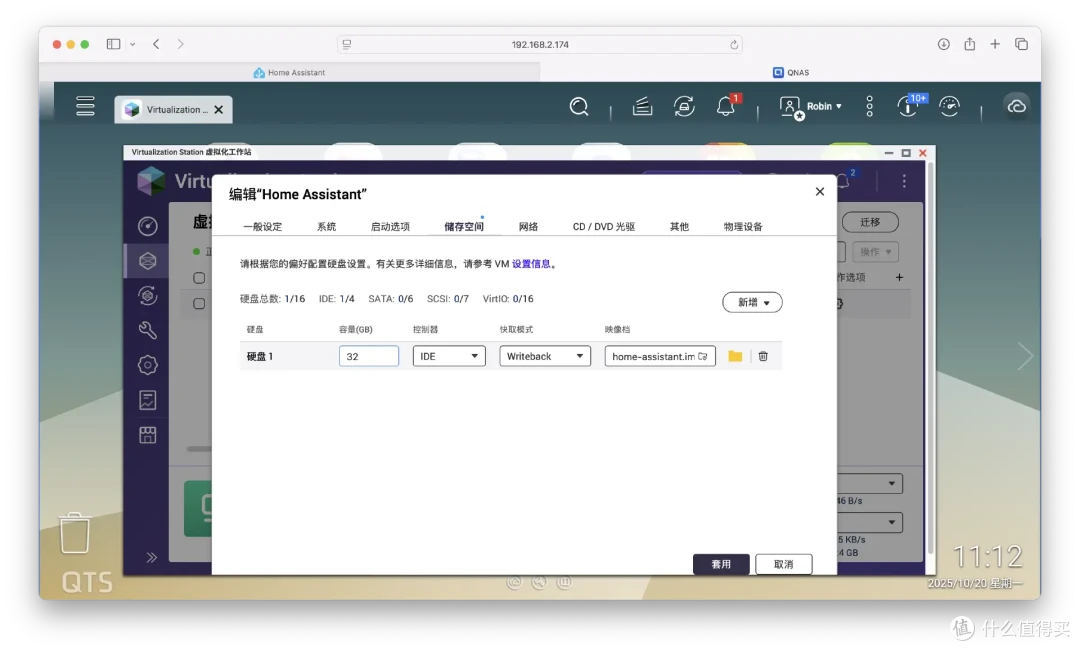Open the QTS search magnifier
Viewport: 1080px width, 651px height.
[579, 107]
